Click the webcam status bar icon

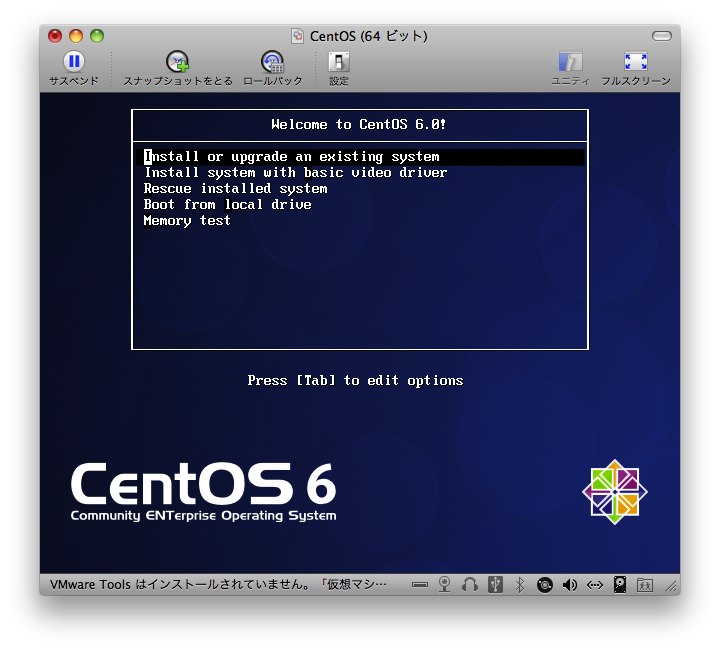[x=444, y=584]
